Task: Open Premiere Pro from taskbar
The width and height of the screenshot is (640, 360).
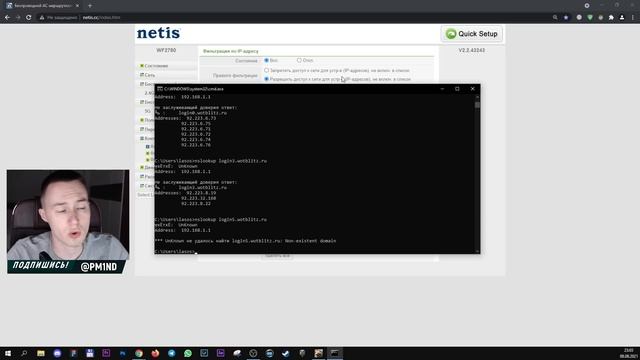Action: point(106,353)
